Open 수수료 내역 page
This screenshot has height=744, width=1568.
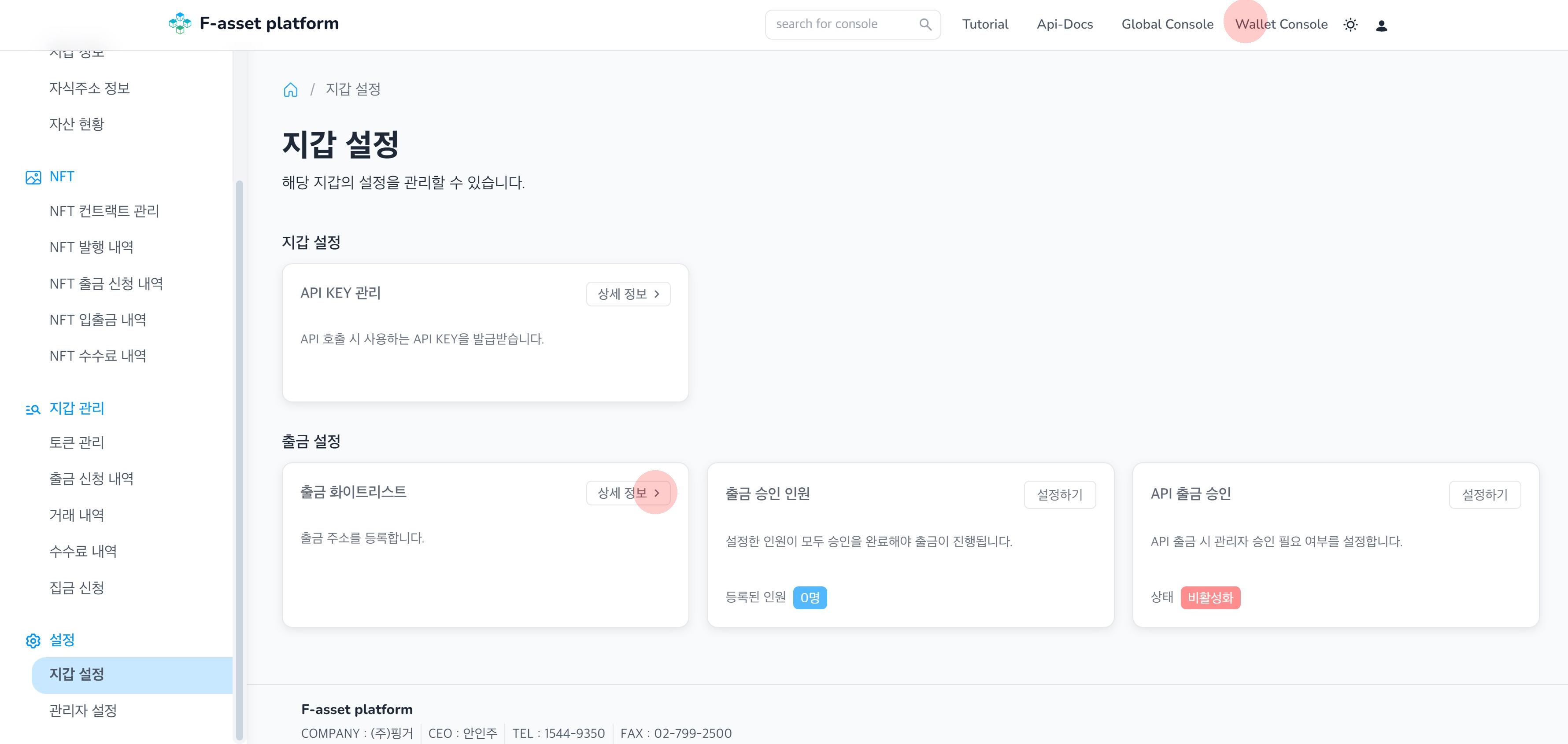83,551
